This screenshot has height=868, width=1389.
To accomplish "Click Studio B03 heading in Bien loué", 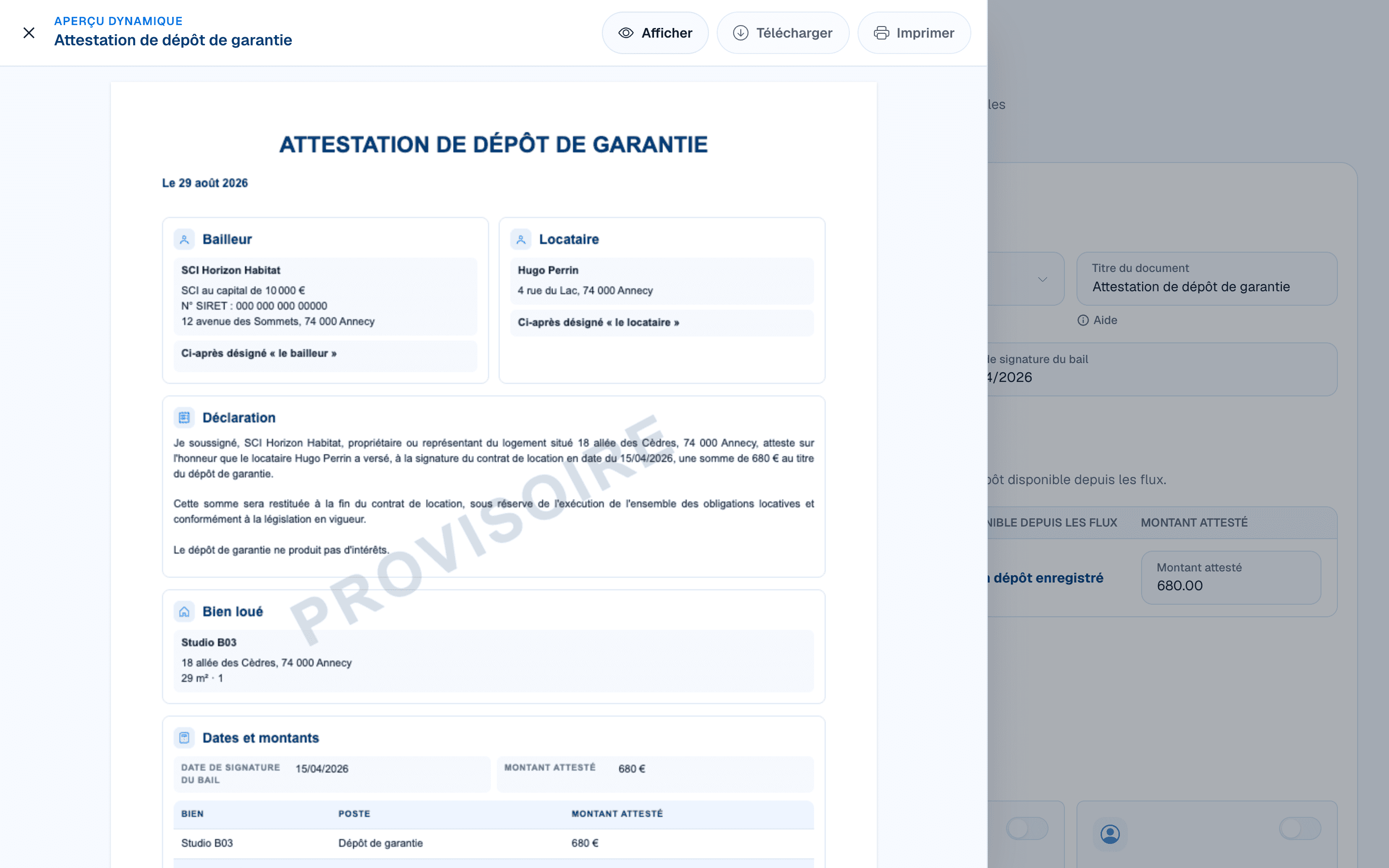I will point(209,642).
